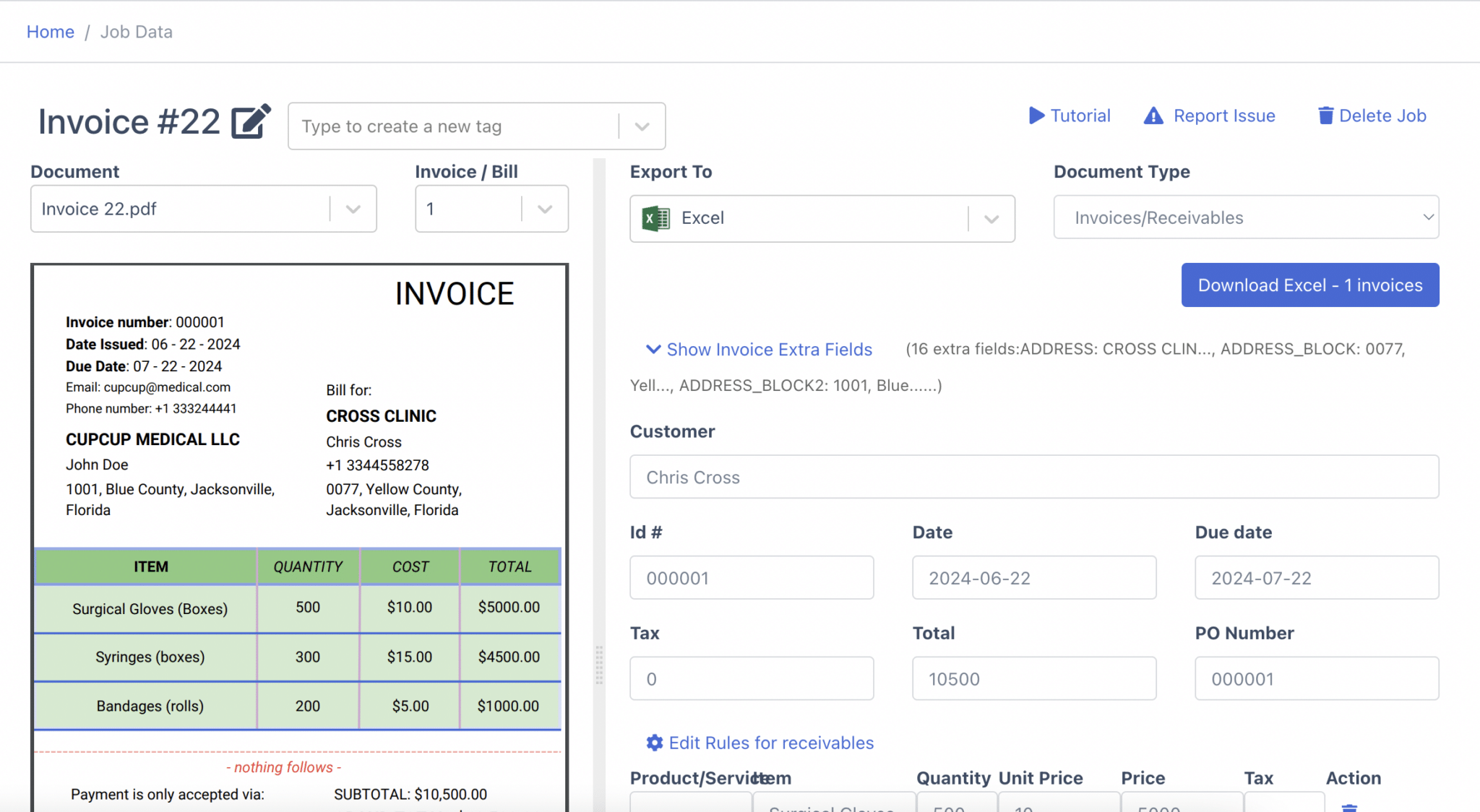Open the Invoices/Receivables Document Type dropdown
The width and height of the screenshot is (1480, 812).
tap(1429, 217)
